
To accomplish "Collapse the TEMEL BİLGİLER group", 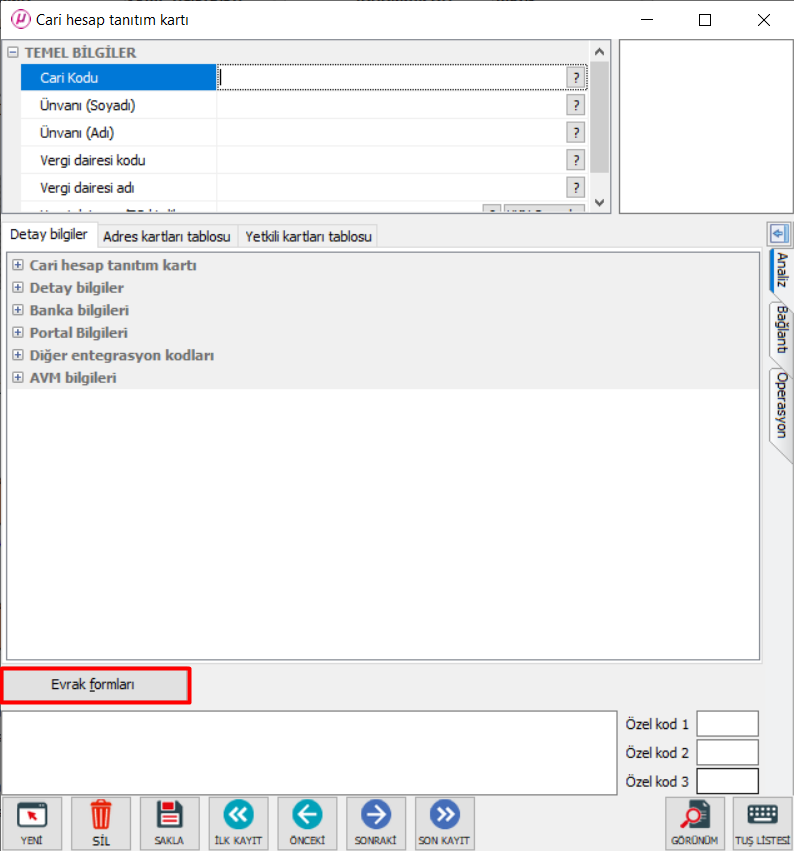I will 13,53.
